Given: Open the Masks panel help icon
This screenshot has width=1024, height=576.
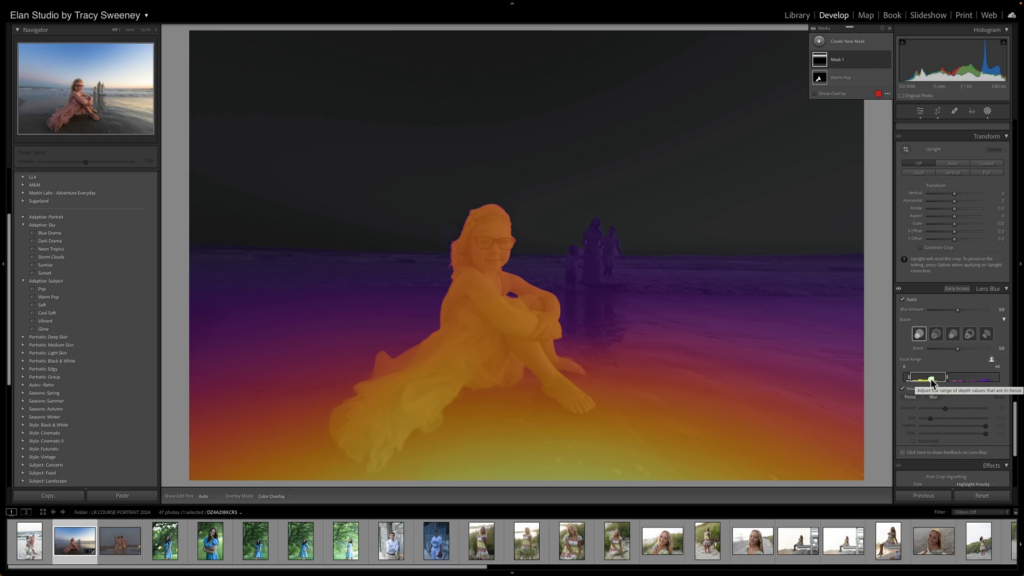Looking at the screenshot, I should tap(882, 28).
